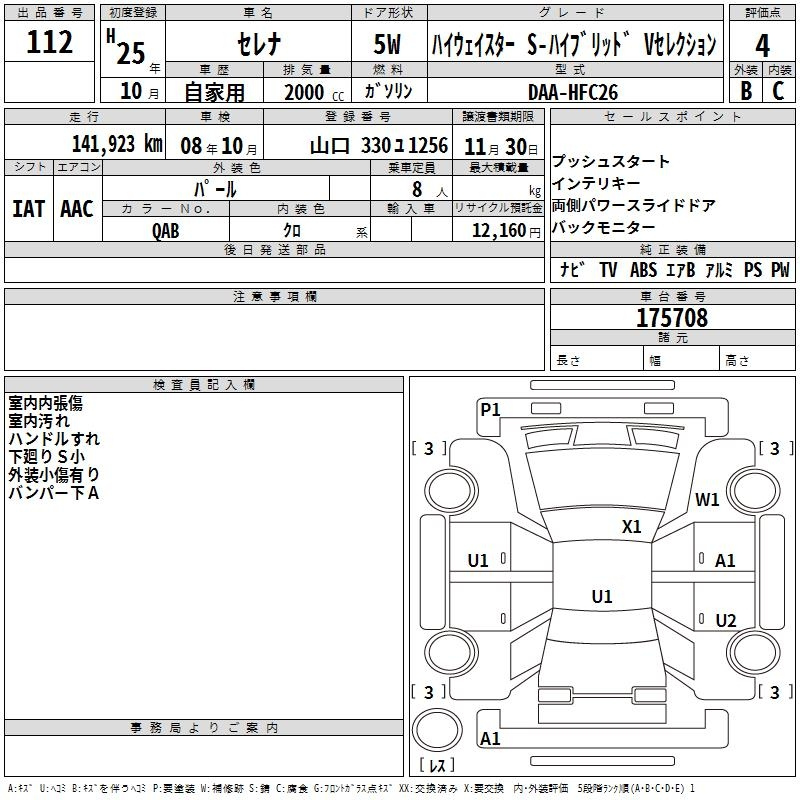800x800 pixels.
Task: Select the overall evaluation score 4
Action: [763, 44]
